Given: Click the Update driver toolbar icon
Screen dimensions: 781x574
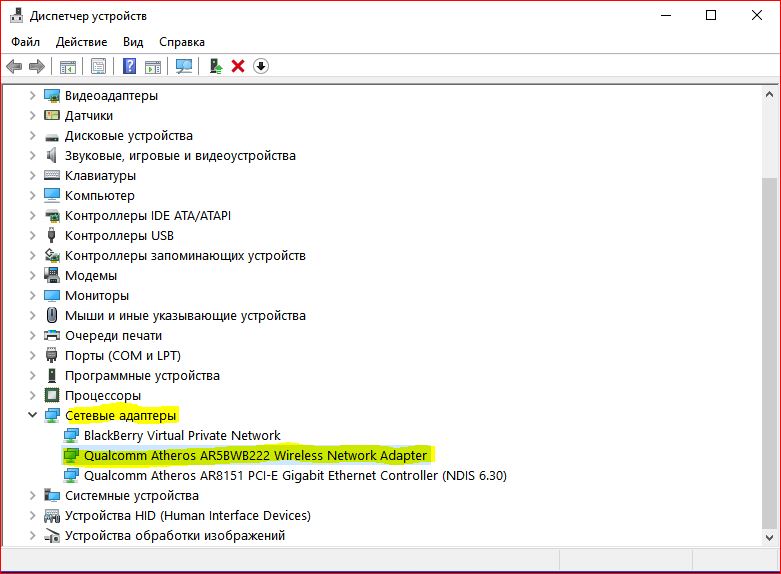Looking at the screenshot, I should [x=216, y=66].
